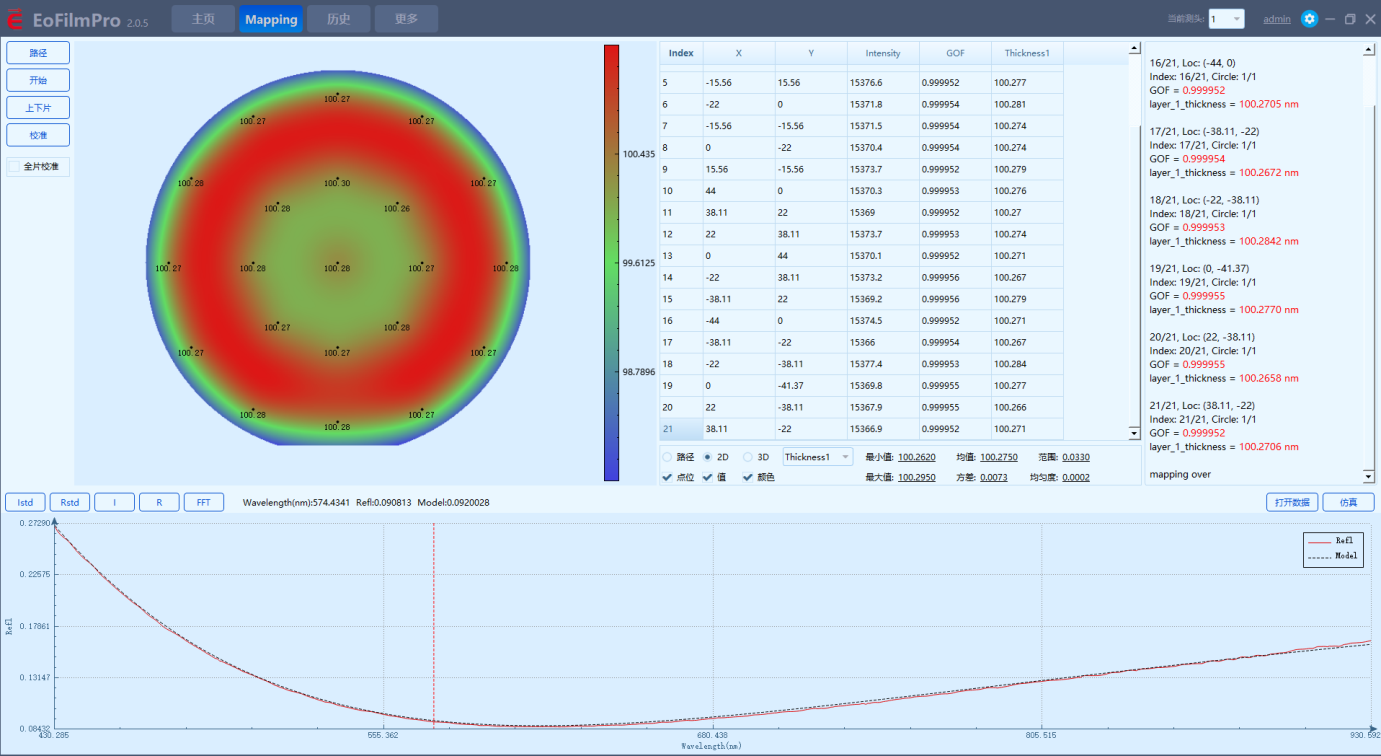
Task: Open the current probe number dropdown
Action: click(1226, 19)
